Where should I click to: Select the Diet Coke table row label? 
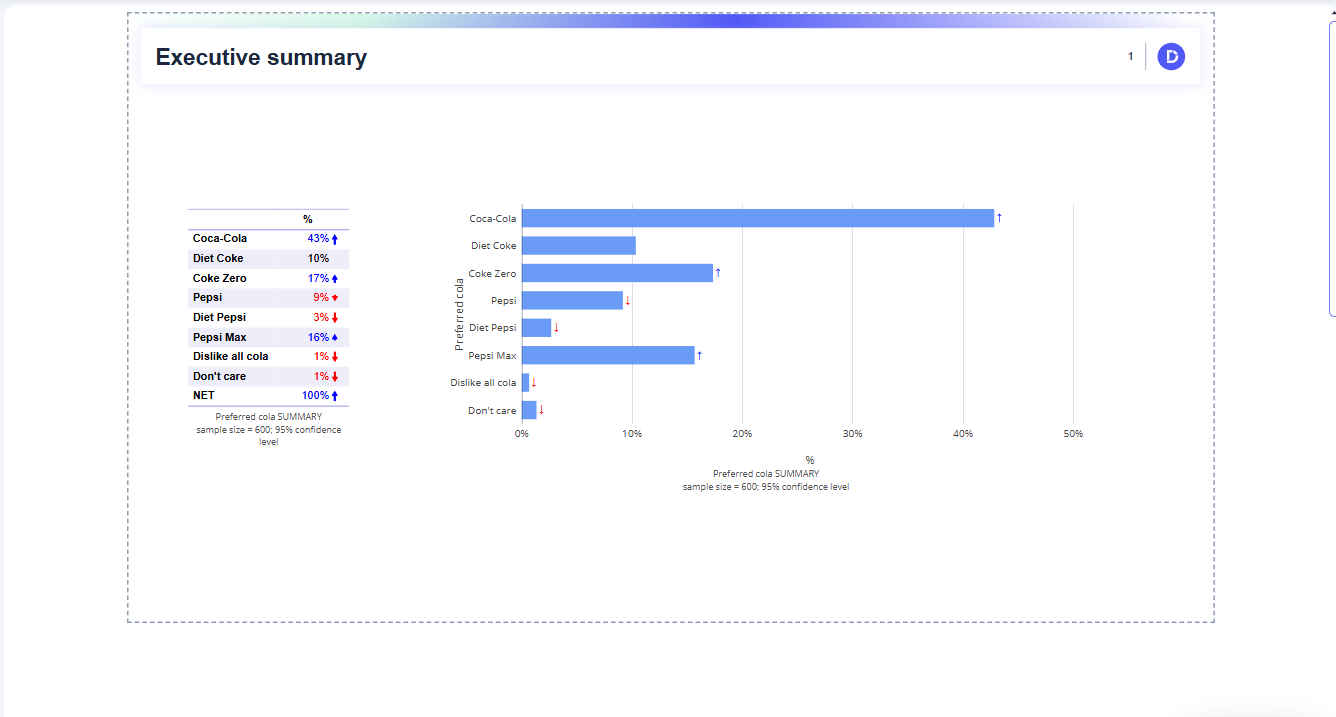pyautogui.click(x=218, y=259)
